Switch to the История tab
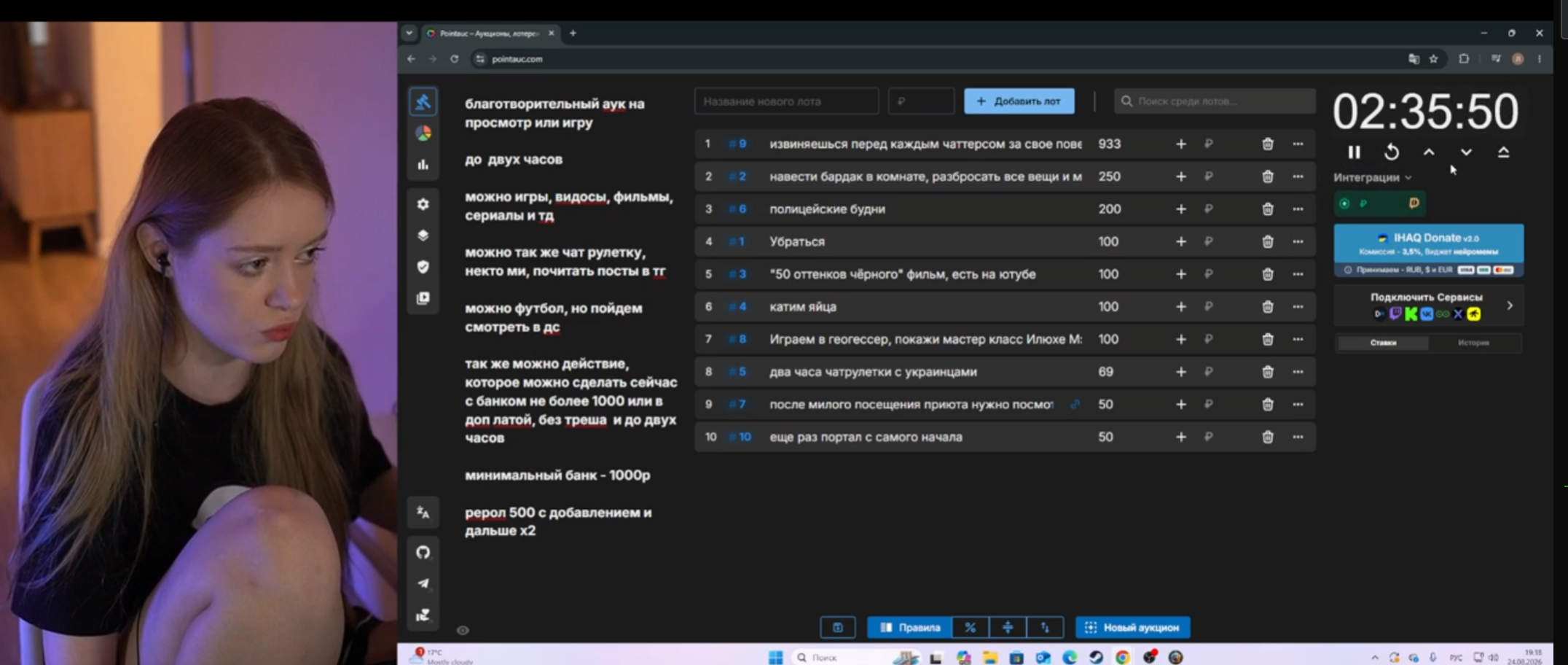This screenshot has height=665, width=1568. (1473, 343)
